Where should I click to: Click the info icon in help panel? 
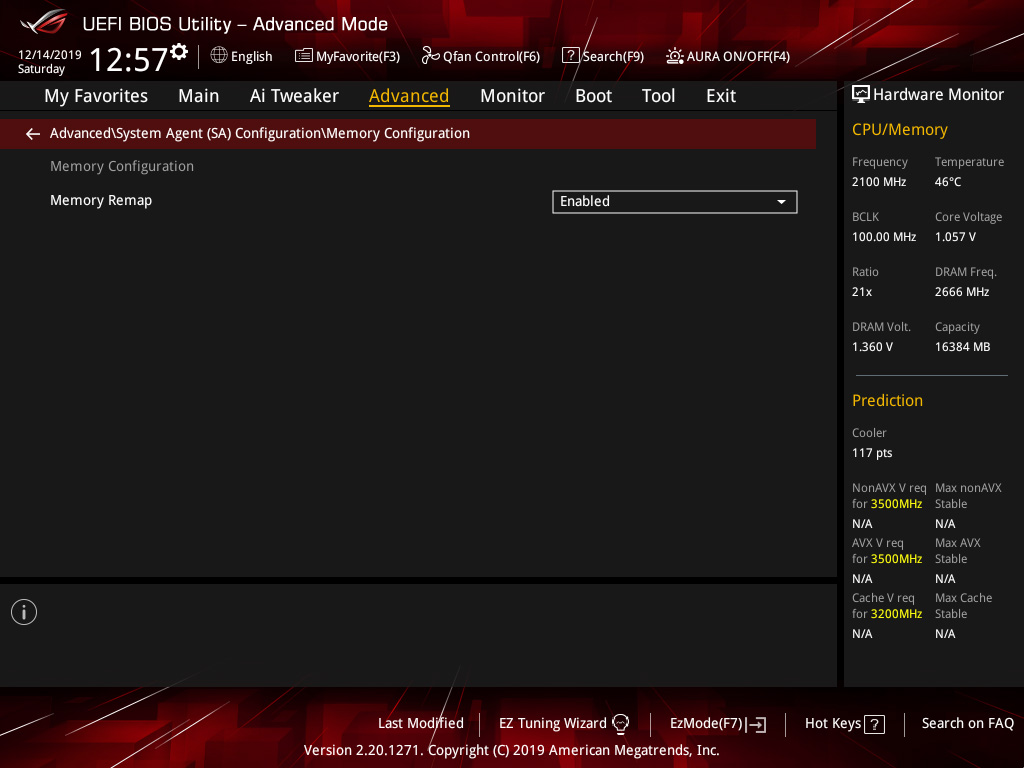click(x=24, y=612)
